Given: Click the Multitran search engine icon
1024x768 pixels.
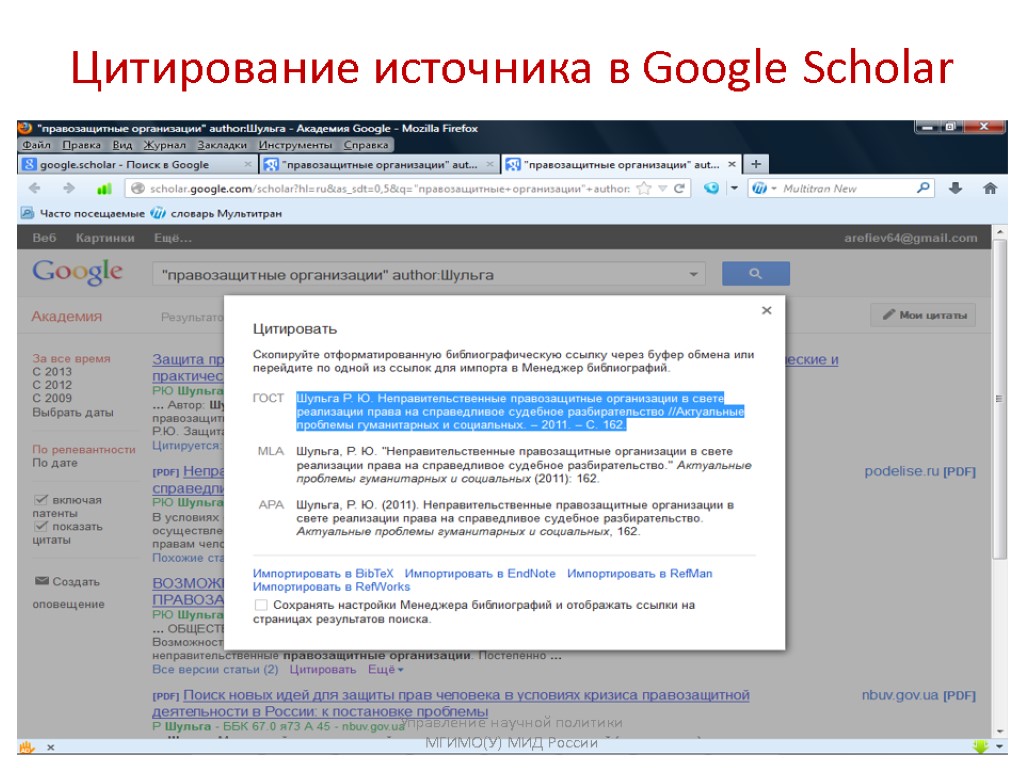Looking at the screenshot, I should click(759, 188).
